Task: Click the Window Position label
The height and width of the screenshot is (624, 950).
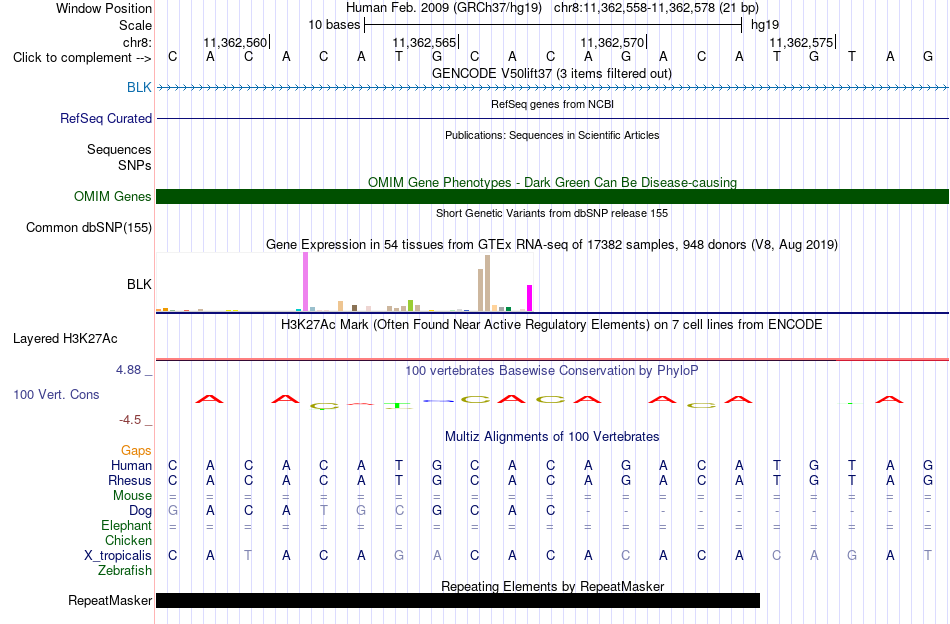Action: click(x=104, y=8)
